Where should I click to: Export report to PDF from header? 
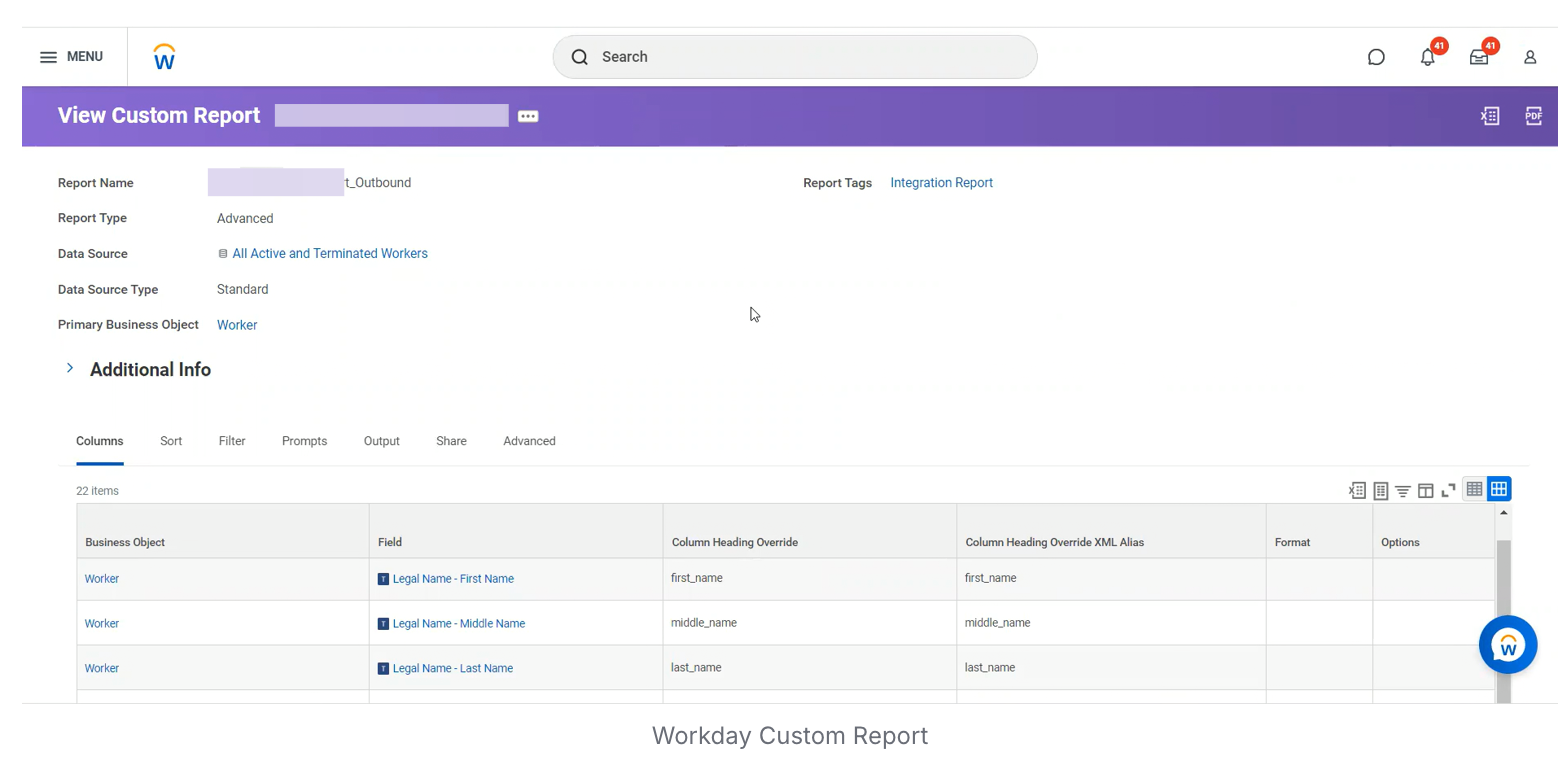[x=1533, y=116]
